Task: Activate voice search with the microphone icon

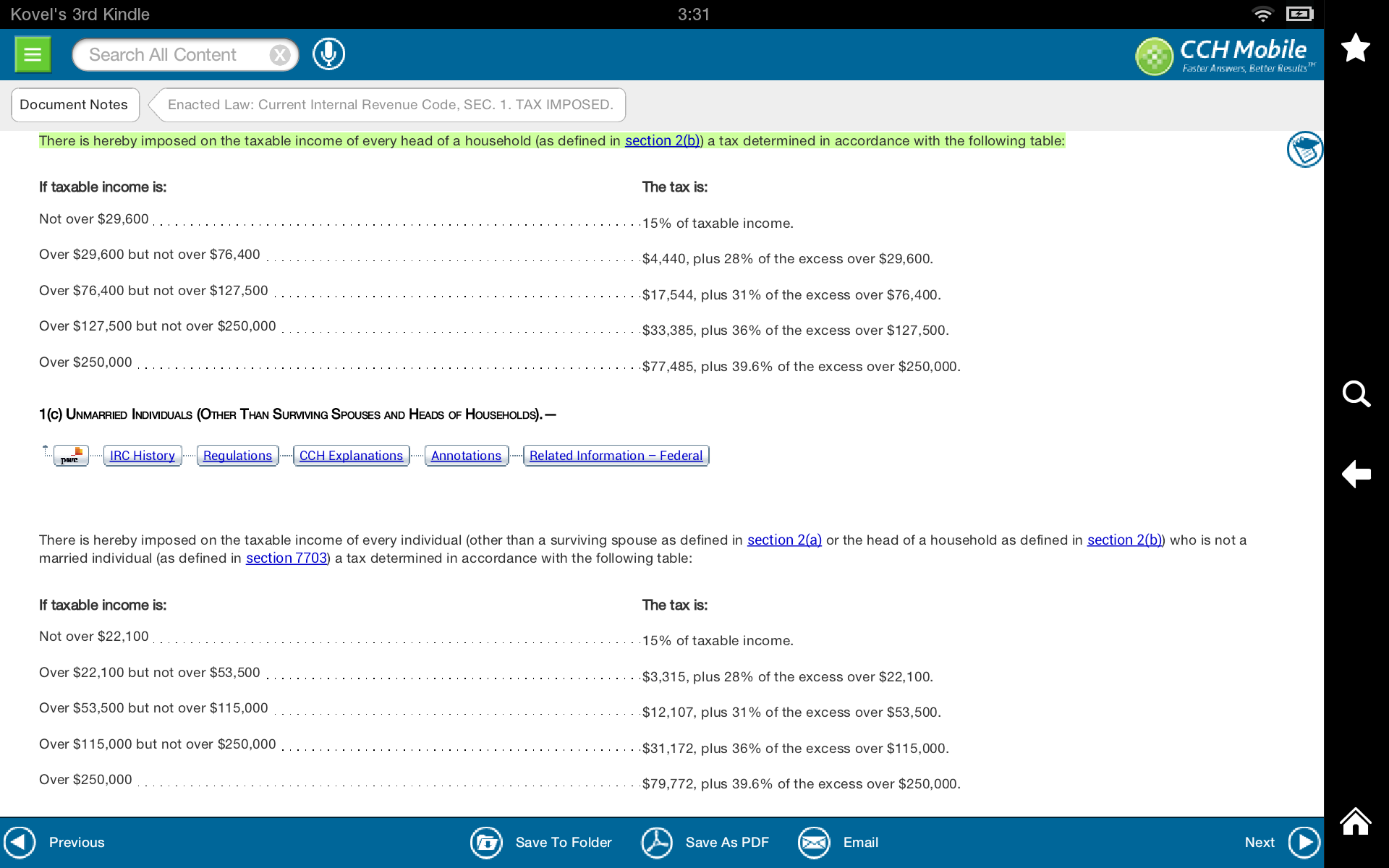Action: [328, 54]
